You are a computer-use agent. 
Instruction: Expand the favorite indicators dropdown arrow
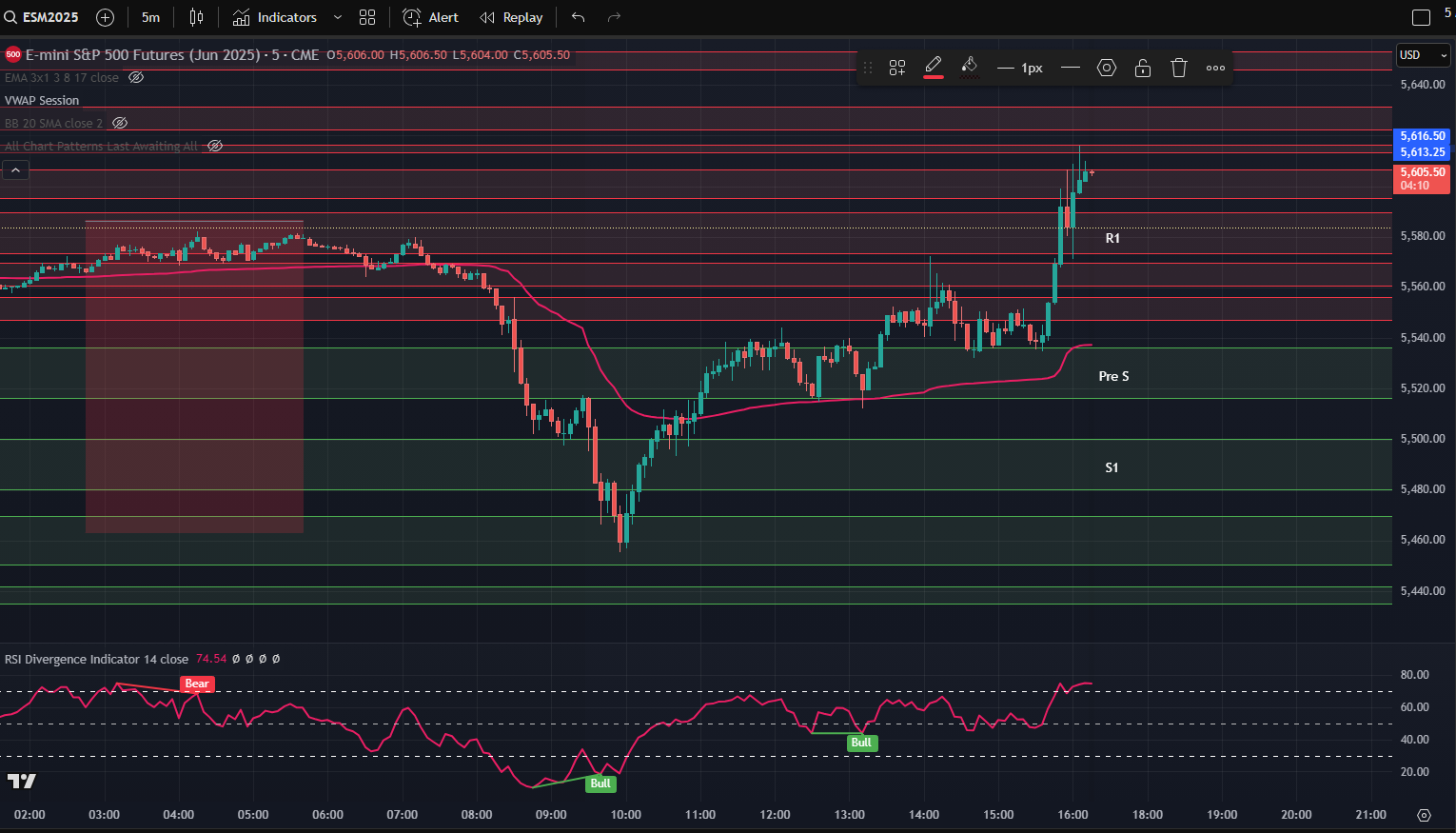337,17
